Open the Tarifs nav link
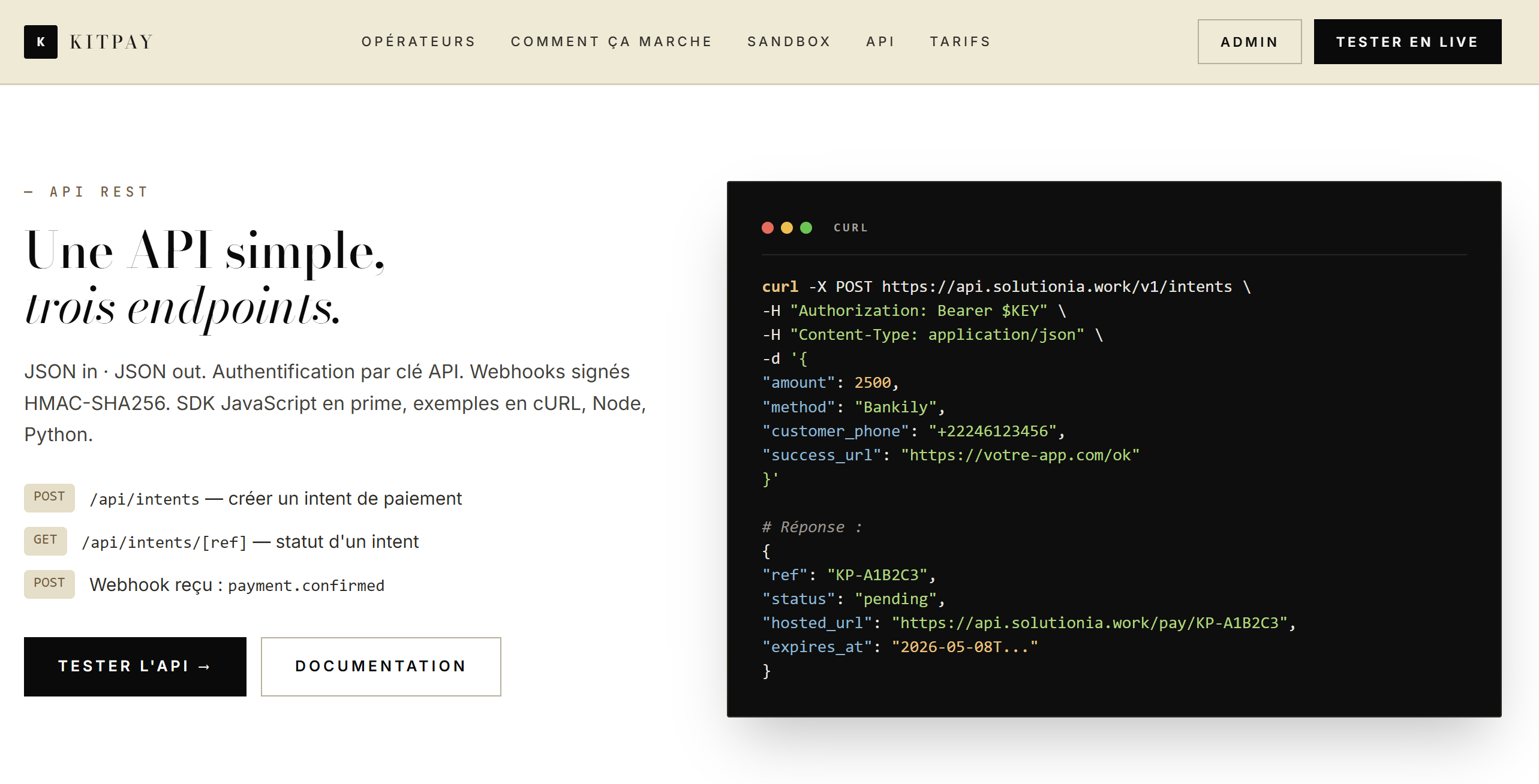The height and width of the screenshot is (784, 1539). click(960, 42)
